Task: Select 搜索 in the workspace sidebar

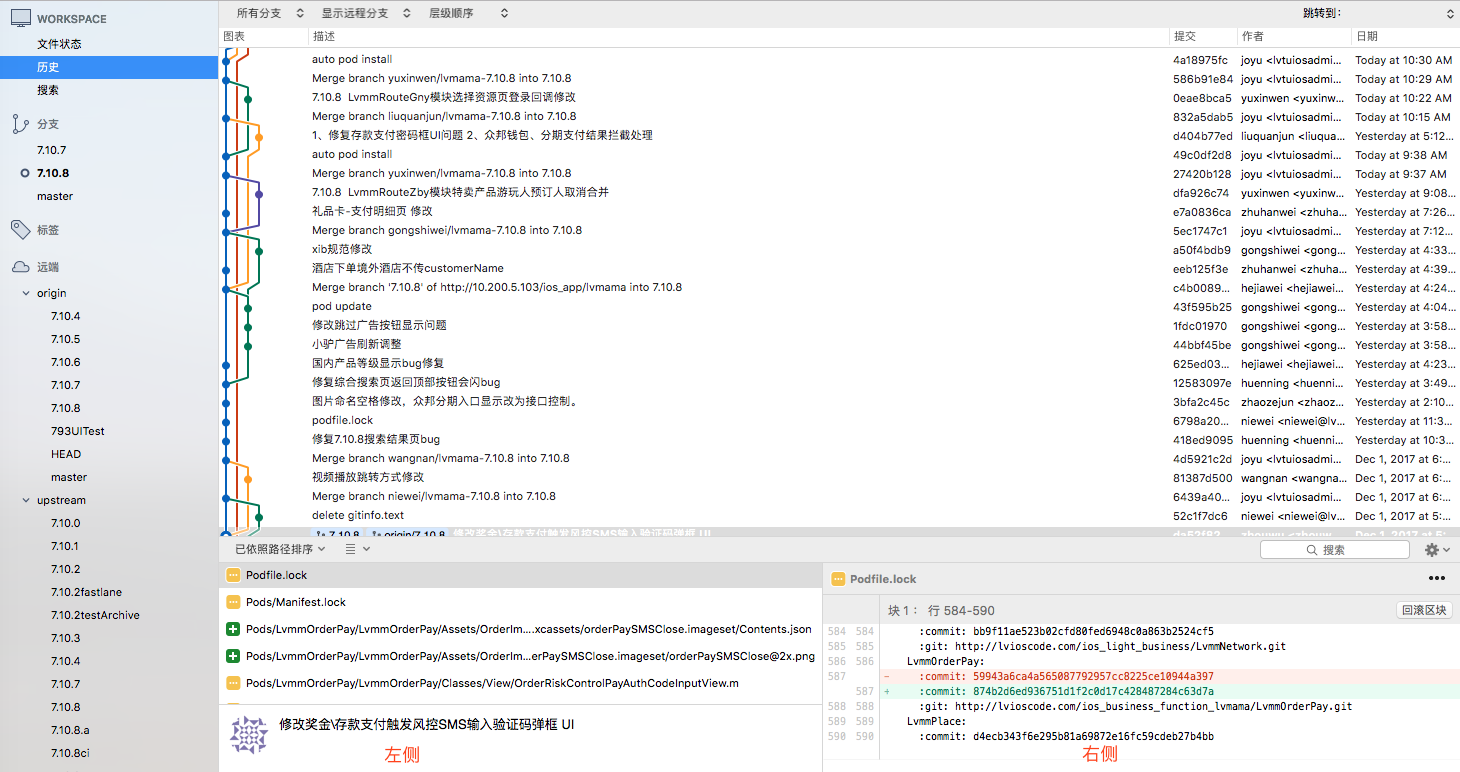Action: pyautogui.click(x=48, y=90)
